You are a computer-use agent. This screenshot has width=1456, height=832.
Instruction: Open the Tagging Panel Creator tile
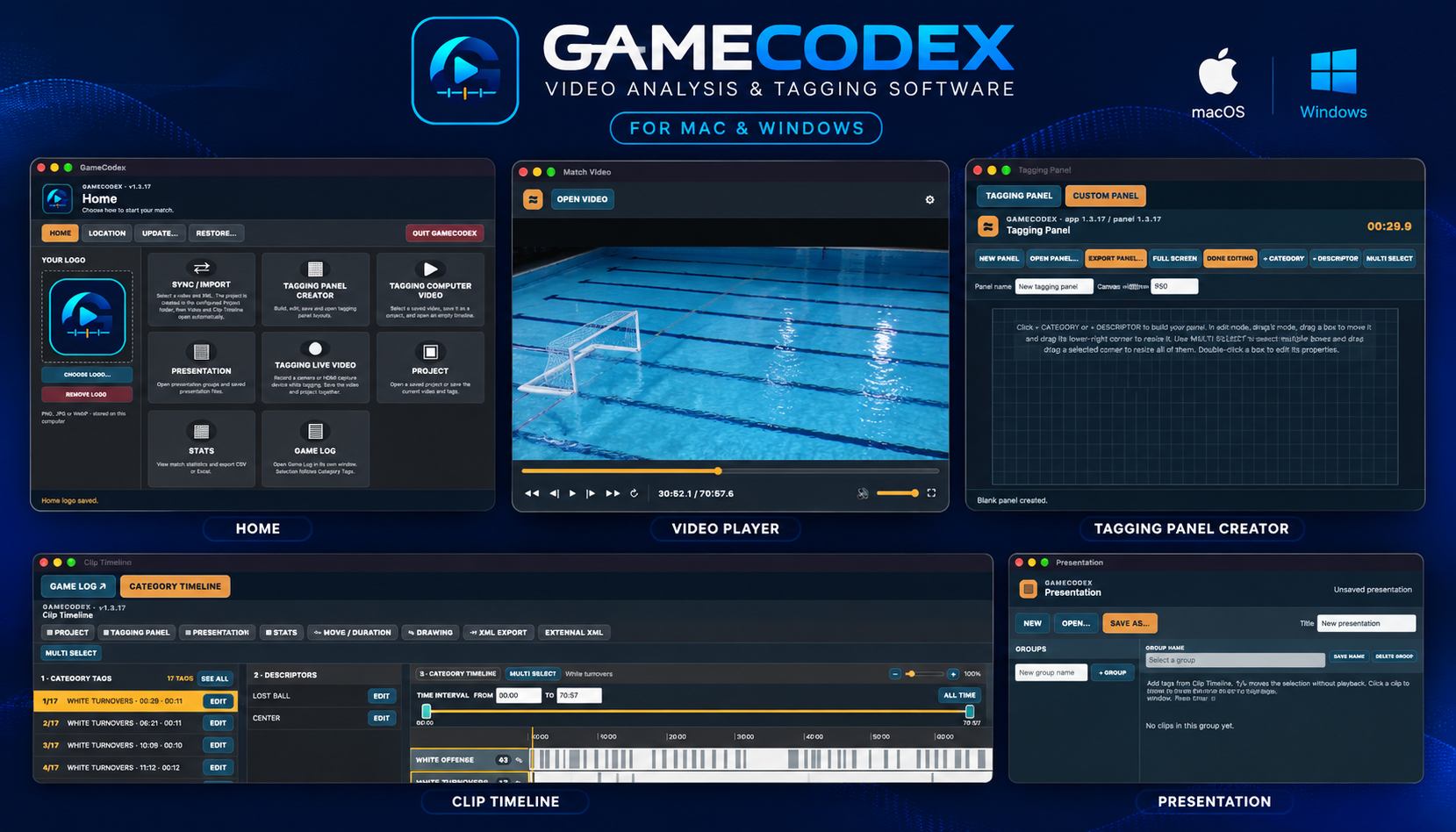point(315,289)
